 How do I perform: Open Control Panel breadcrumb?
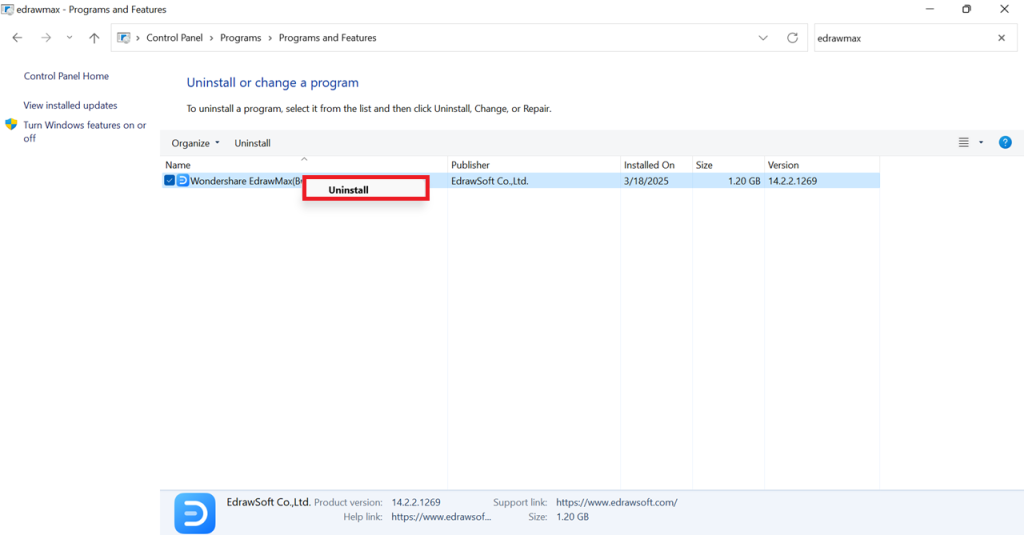click(174, 38)
